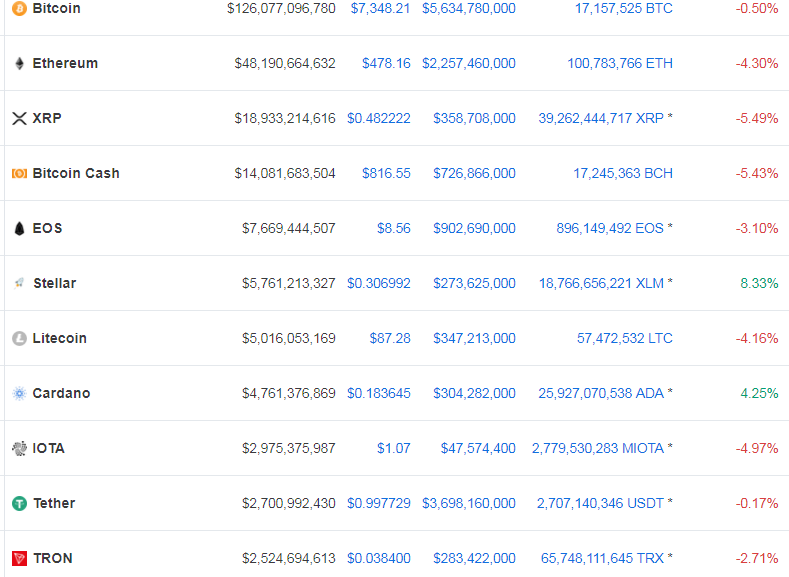Click the Ethereum diamond logo icon

(x=19, y=63)
